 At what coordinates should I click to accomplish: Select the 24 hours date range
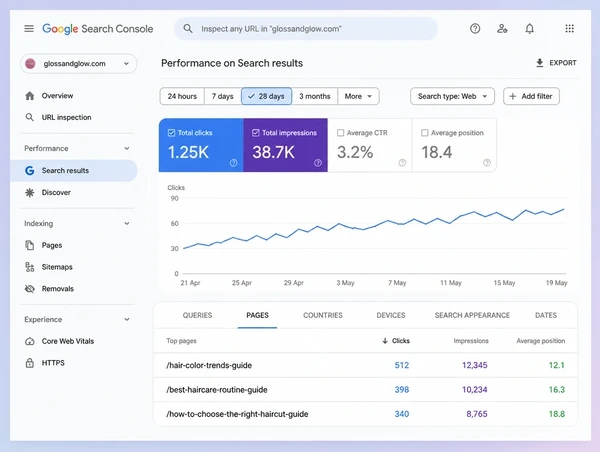[x=182, y=96]
